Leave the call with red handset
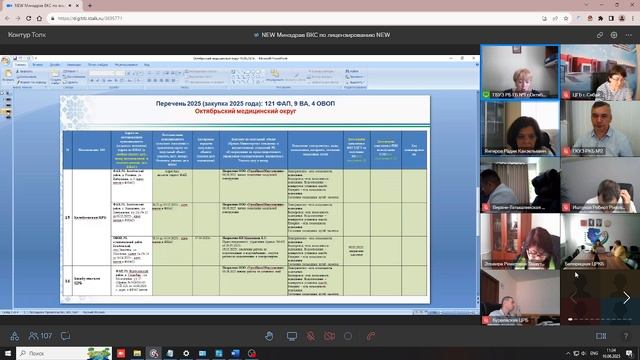The image size is (640, 360). pos(371,336)
